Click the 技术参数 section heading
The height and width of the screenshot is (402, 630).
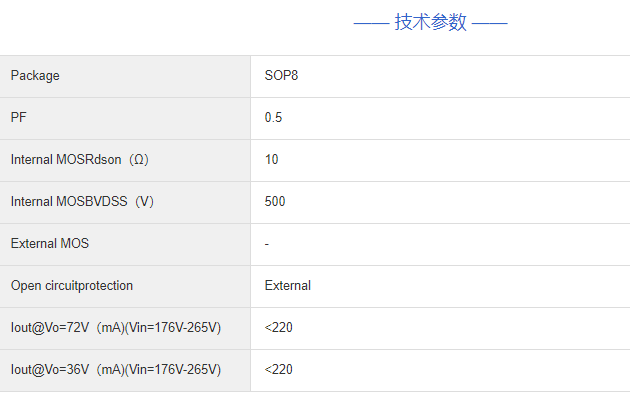pos(430,22)
